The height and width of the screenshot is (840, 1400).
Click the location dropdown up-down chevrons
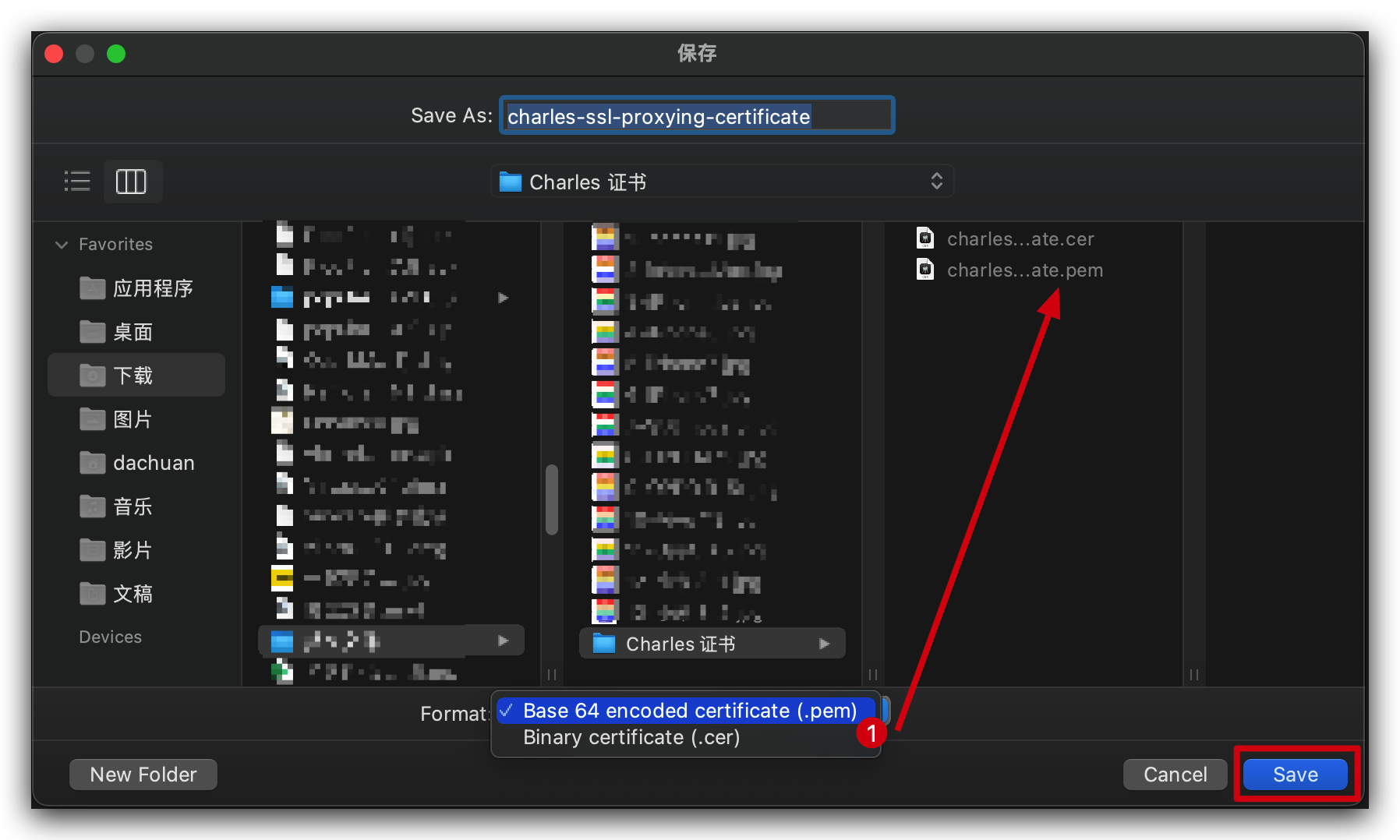(x=937, y=182)
